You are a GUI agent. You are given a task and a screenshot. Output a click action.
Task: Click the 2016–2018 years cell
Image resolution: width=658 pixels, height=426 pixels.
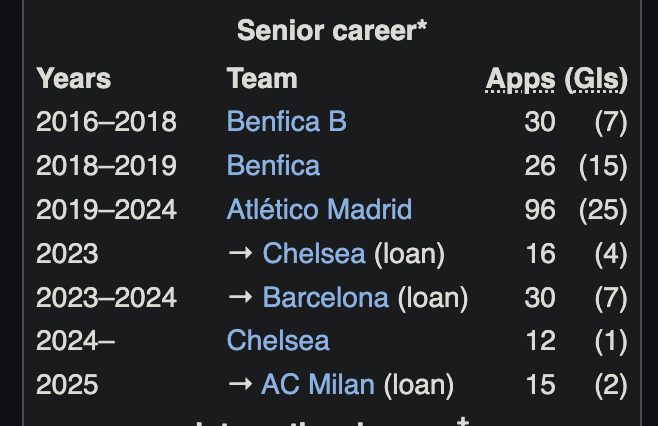pos(106,122)
